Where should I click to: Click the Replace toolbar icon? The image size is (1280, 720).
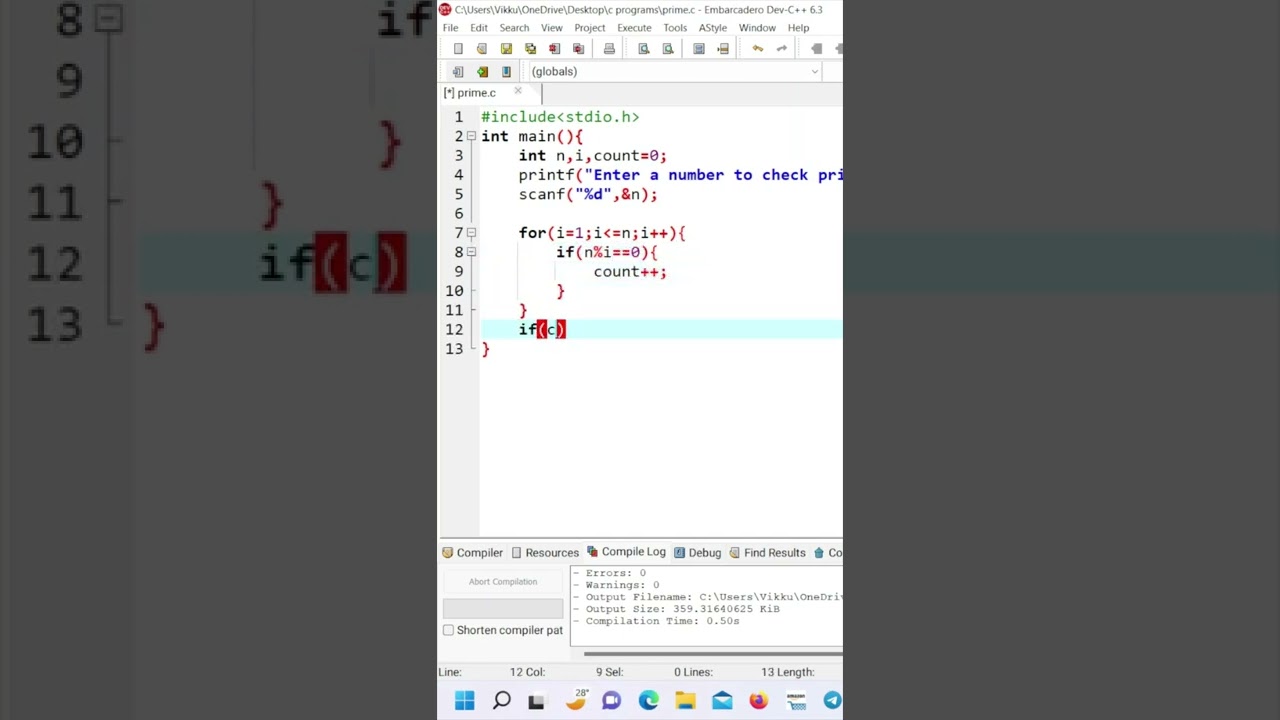pyautogui.click(x=668, y=49)
